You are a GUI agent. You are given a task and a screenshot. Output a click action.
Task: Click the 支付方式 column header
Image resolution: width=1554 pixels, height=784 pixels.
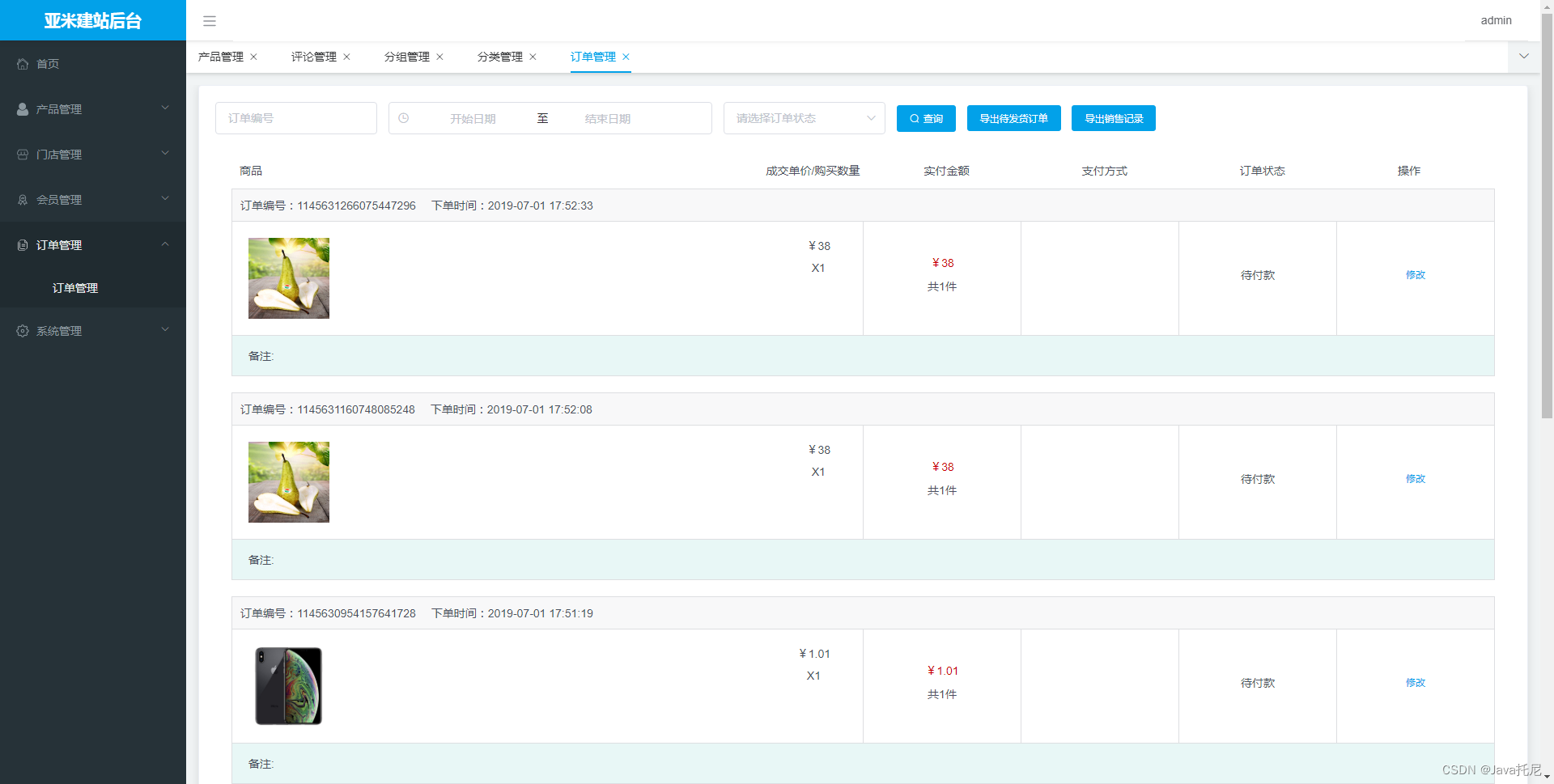(x=1104, y=171)
